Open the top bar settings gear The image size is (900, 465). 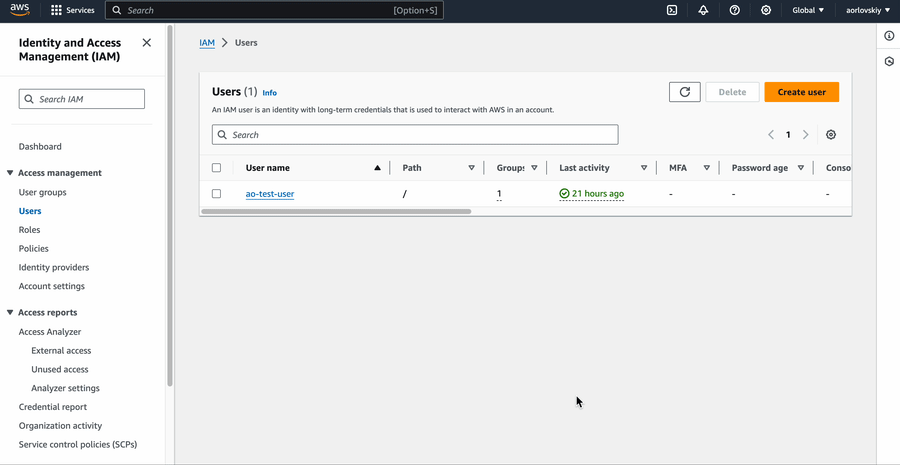tap(766, 10)
